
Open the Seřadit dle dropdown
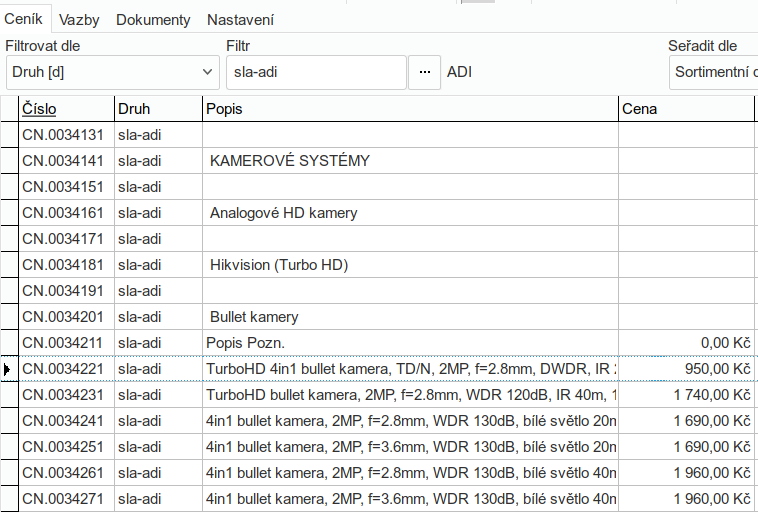coord(712,72)
